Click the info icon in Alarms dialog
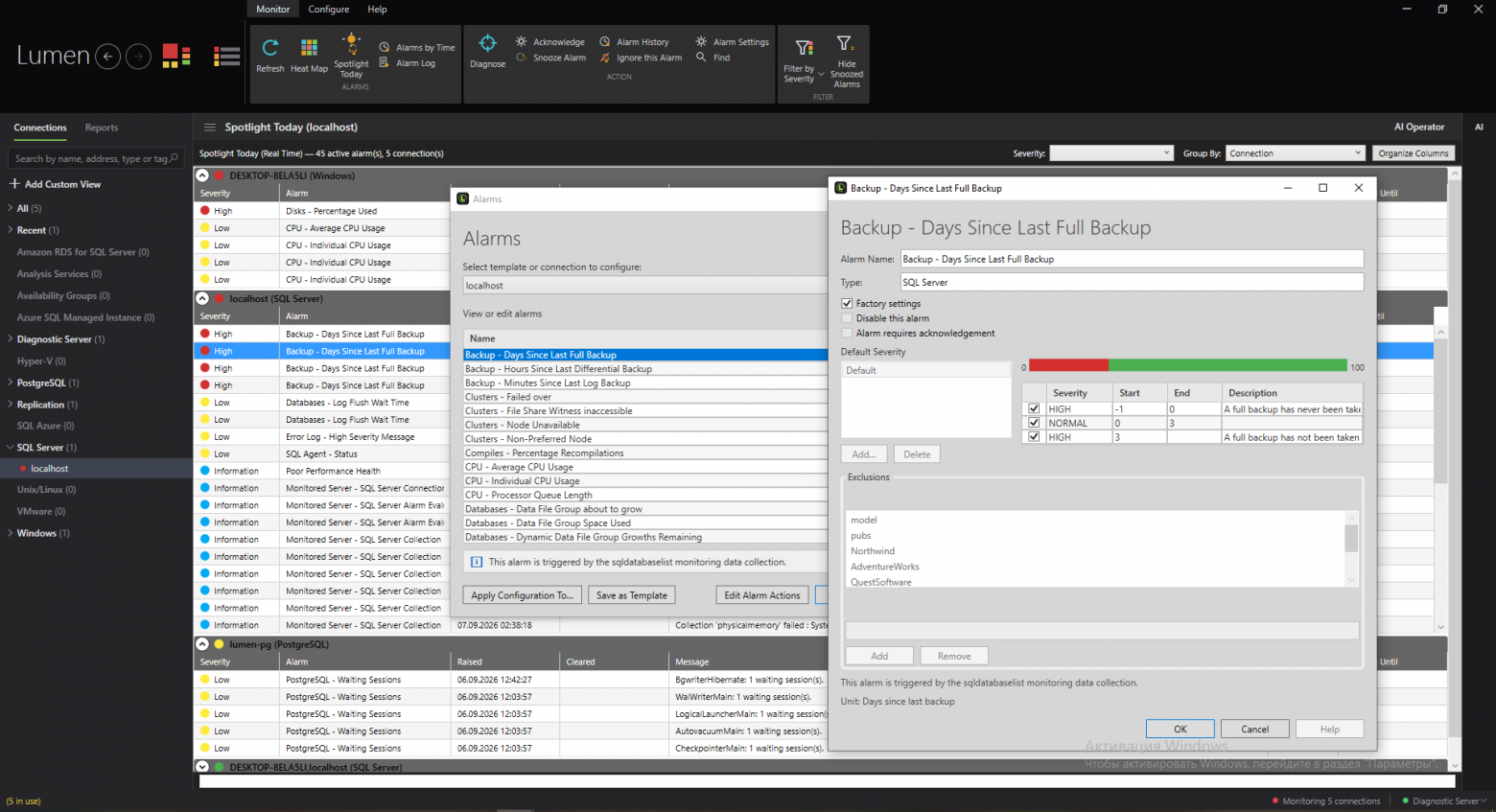This screenshot has width=1496, height=812. click(477, 562)
